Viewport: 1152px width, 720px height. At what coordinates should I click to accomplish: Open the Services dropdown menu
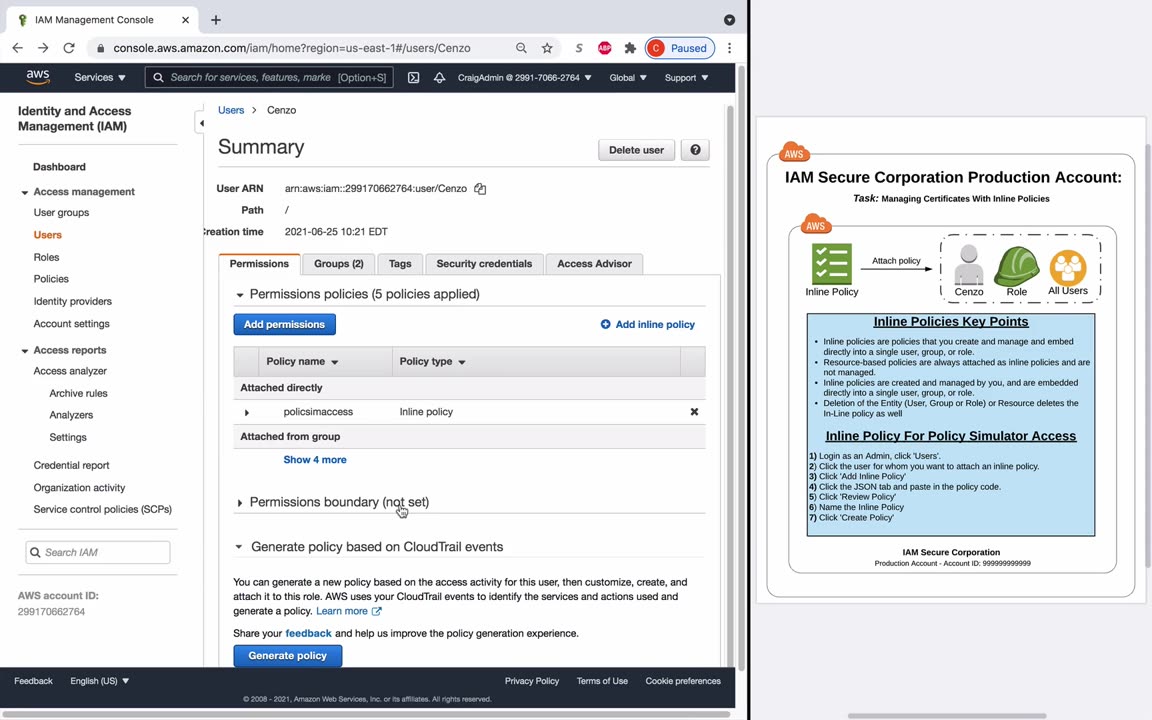(x=100, y=77)
